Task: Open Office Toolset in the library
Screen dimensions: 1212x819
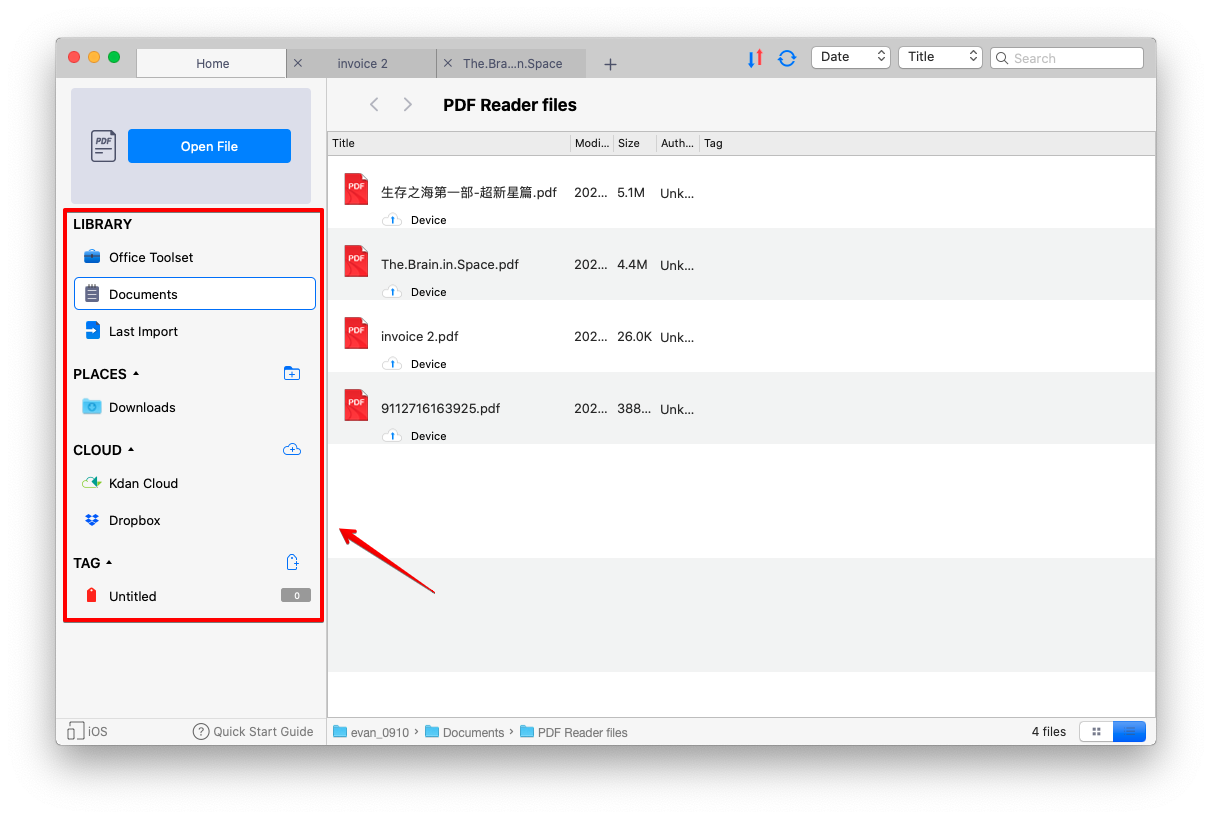Action: pos(195,257)
